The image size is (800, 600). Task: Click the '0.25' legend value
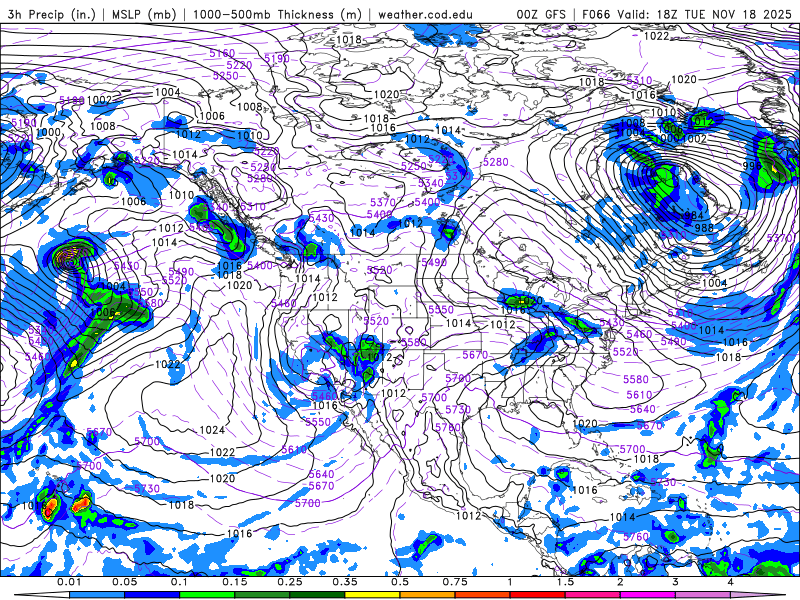pos(289,582)
